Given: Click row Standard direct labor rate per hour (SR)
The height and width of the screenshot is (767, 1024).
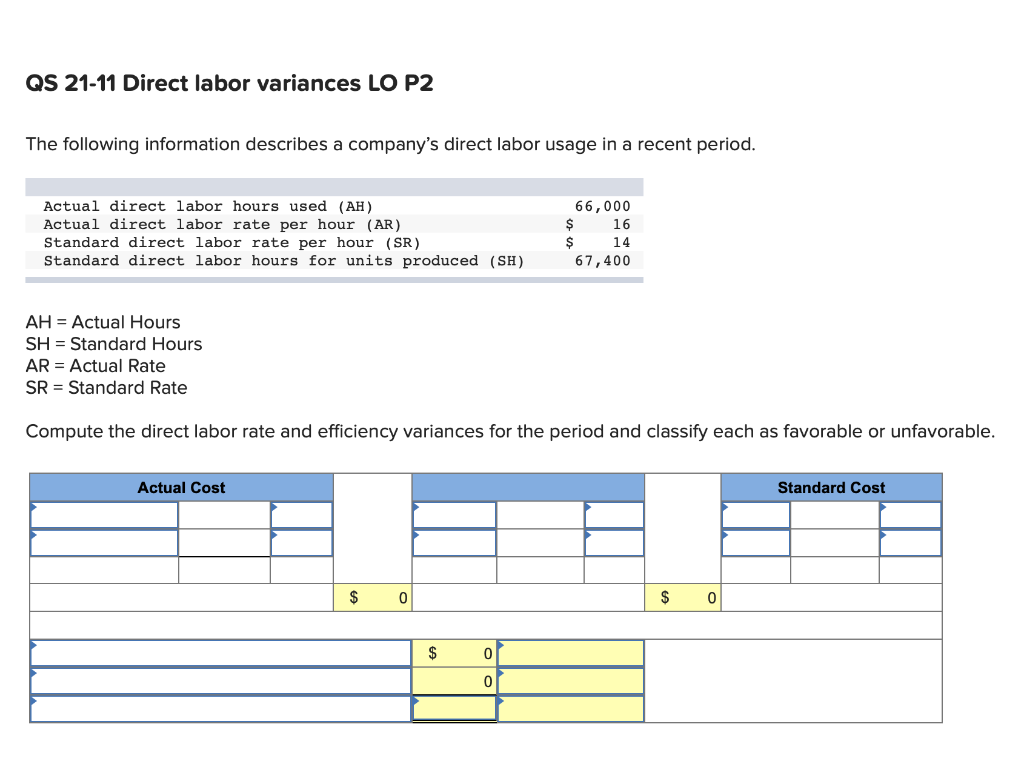Looking at the screenshot, I should click(334, 242).
